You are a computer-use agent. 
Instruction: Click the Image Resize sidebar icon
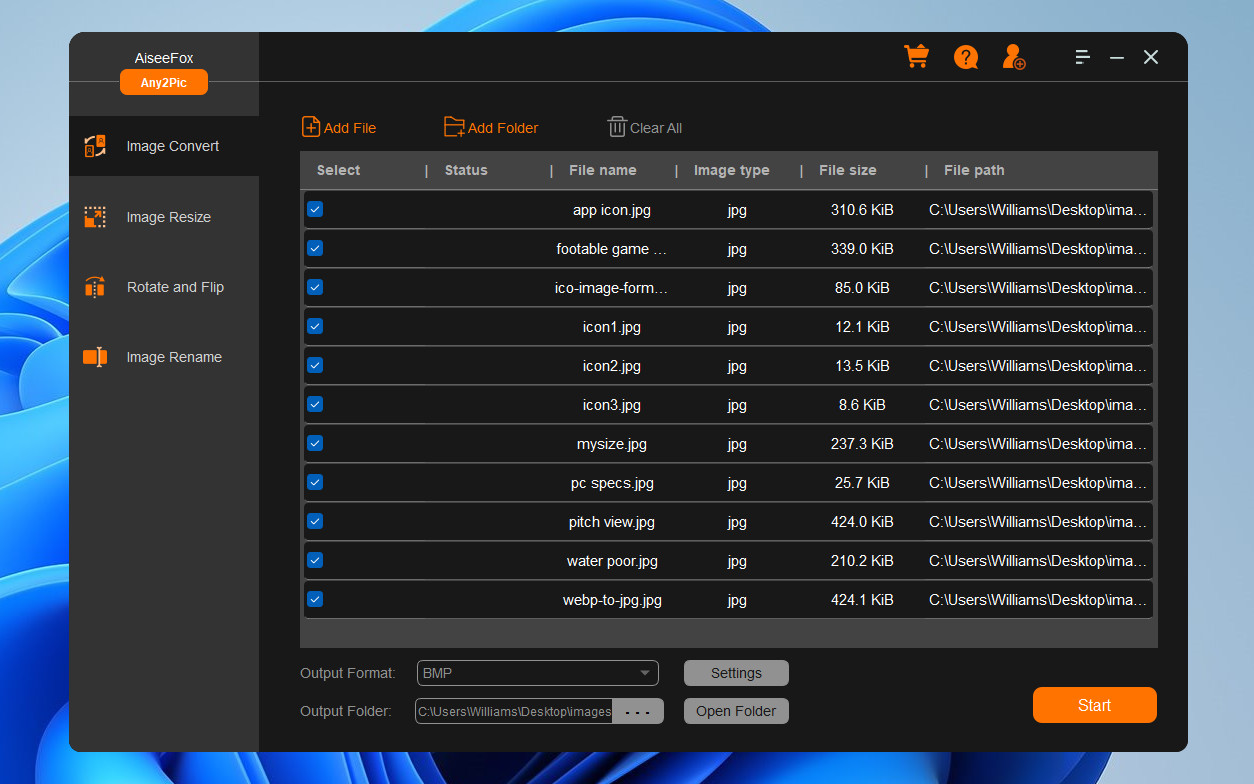(95, 217)
